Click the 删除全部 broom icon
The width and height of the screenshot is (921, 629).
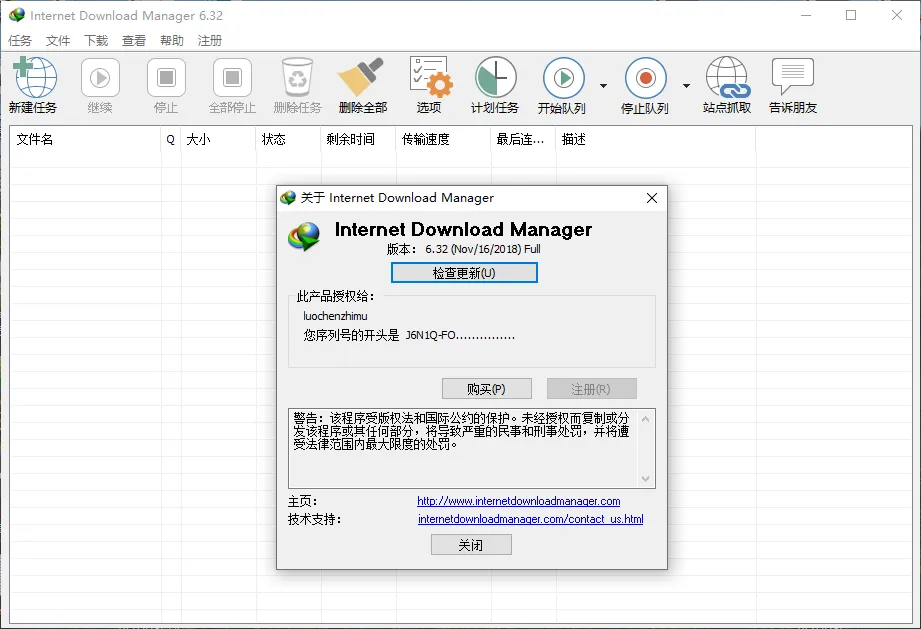tap(362, 79)
